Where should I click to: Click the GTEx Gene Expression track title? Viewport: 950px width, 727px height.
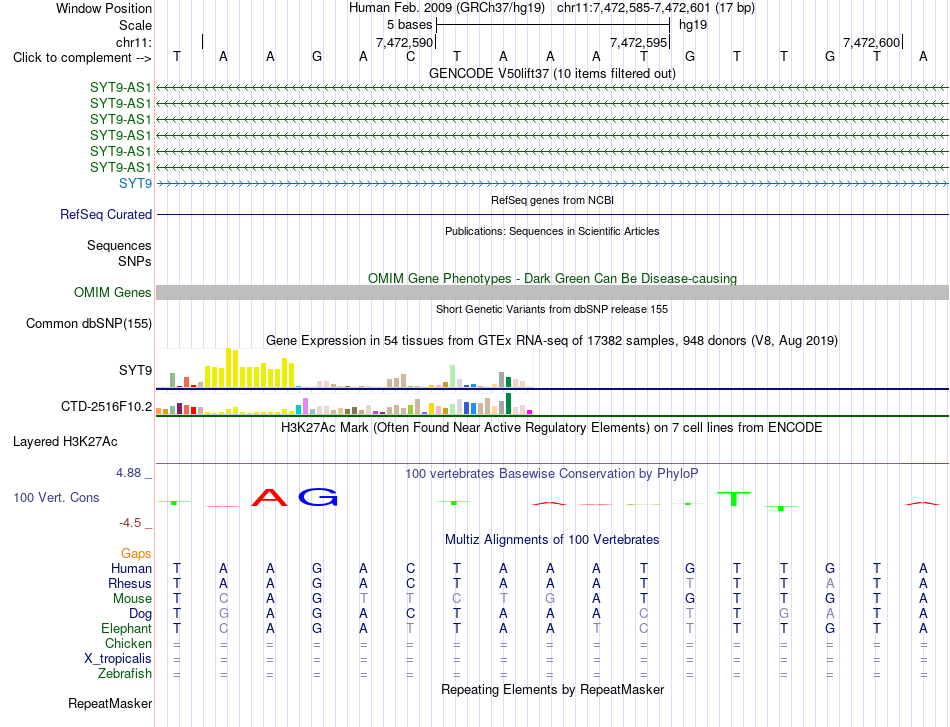(552, 340)
